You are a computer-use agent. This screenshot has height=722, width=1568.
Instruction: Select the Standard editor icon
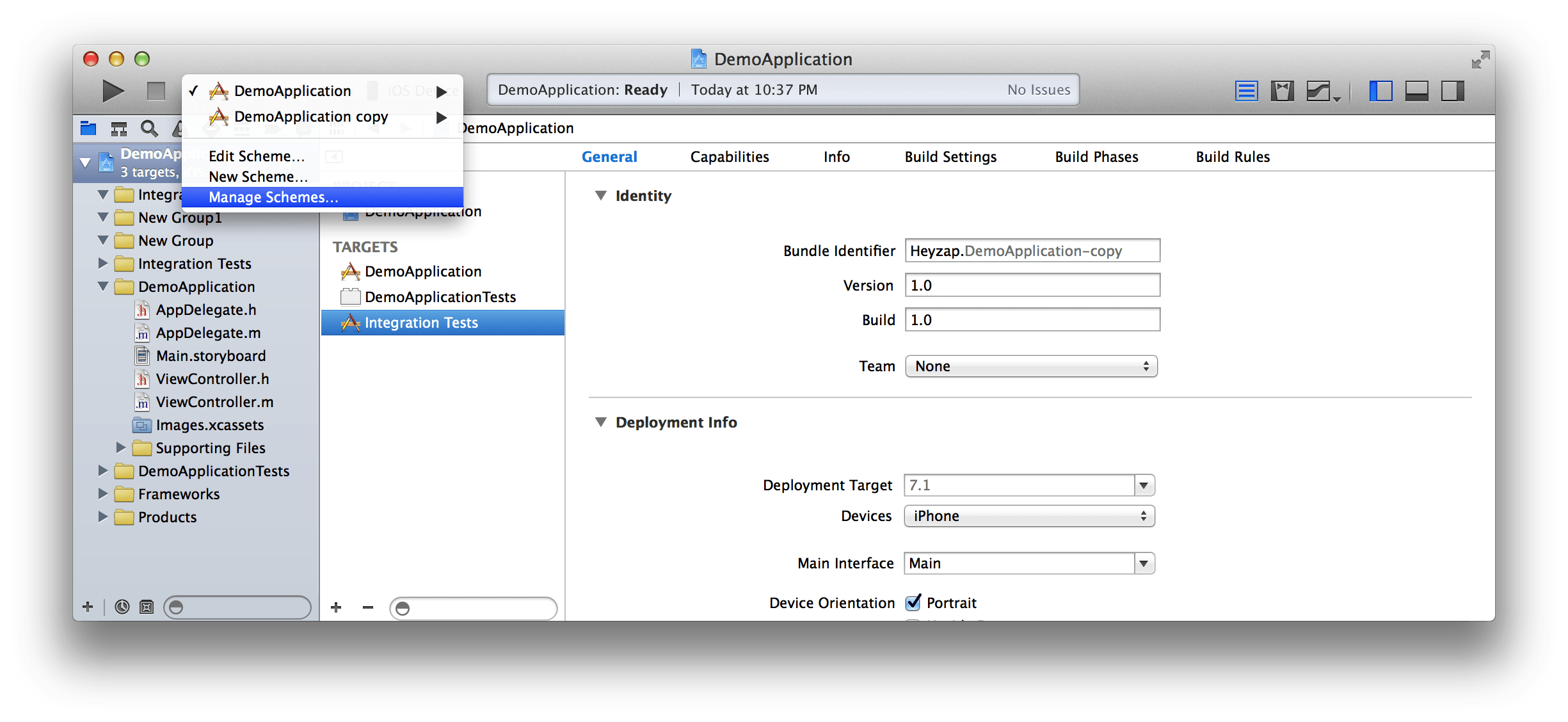pyautogui.click(x=1246, y=91)
